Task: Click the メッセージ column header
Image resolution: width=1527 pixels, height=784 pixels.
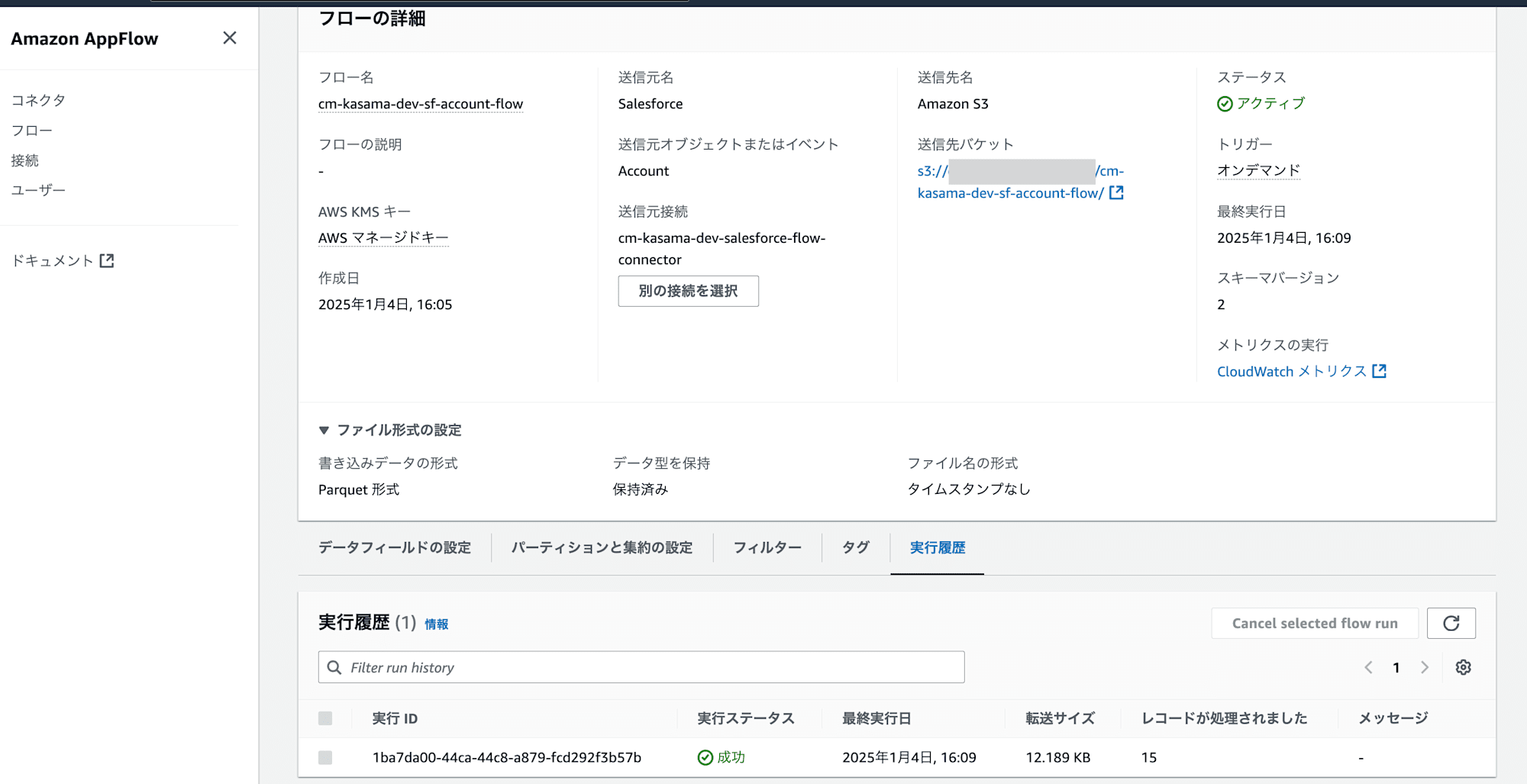Action: [1393, 718]
